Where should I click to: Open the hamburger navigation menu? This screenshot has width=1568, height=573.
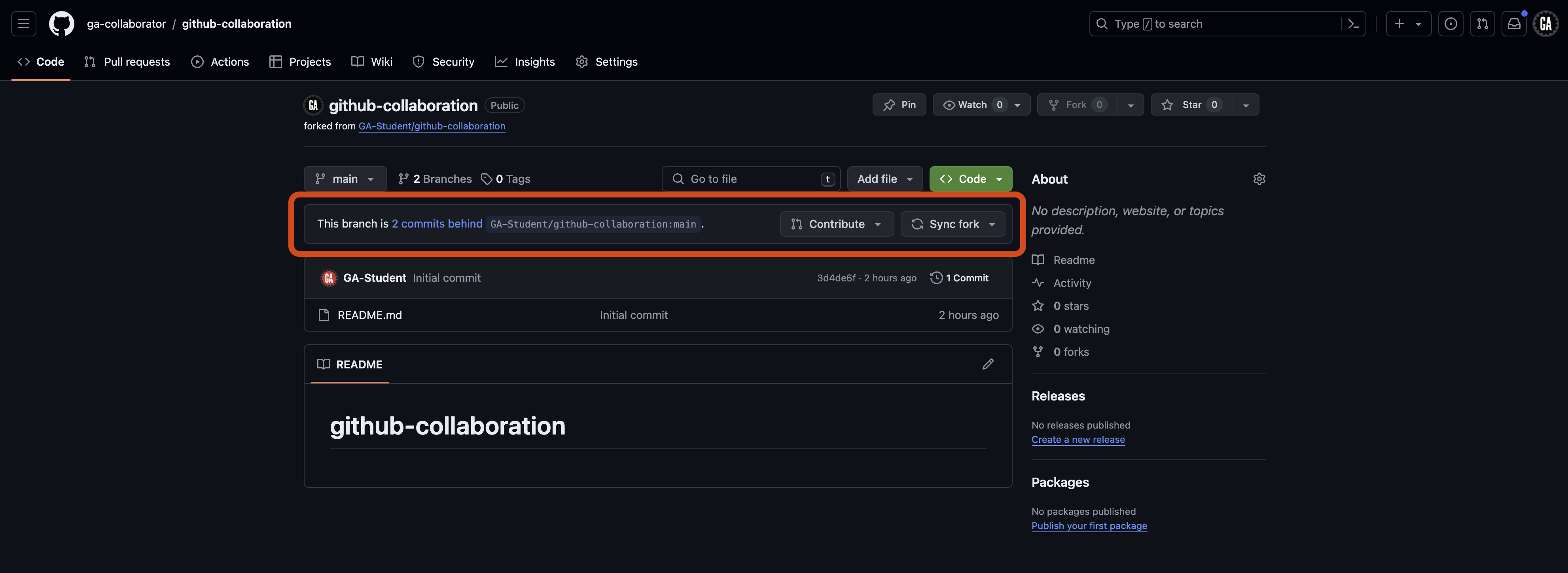23,23
